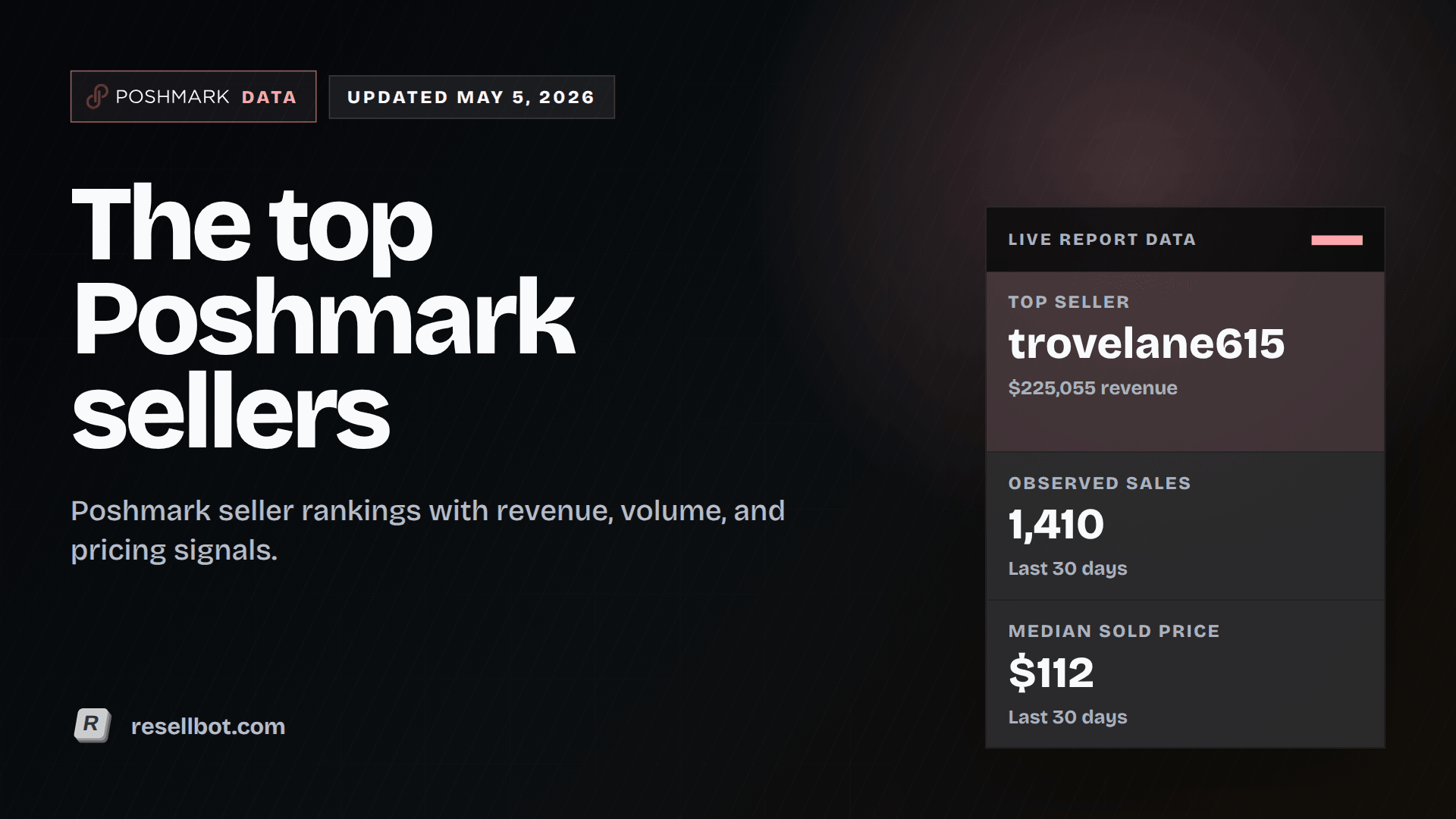Screen dimensions: 1456x819
Task: Click the seller name trovelane615
Action: 1147,344
